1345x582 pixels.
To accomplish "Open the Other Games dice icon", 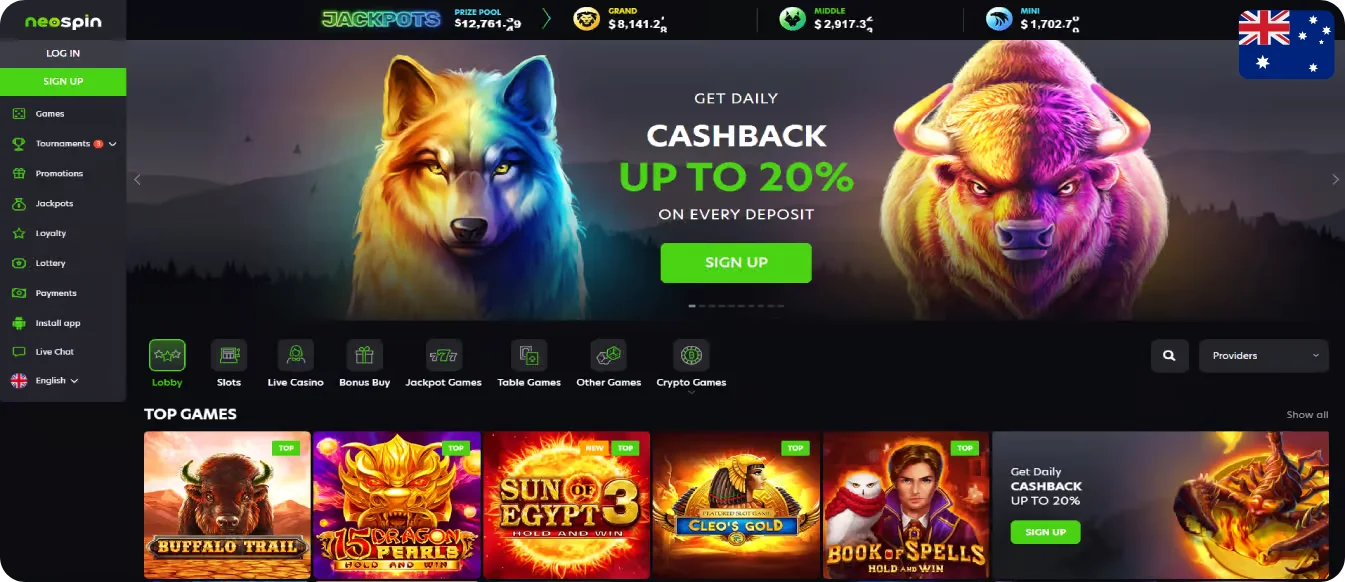I will click(608, 355).
